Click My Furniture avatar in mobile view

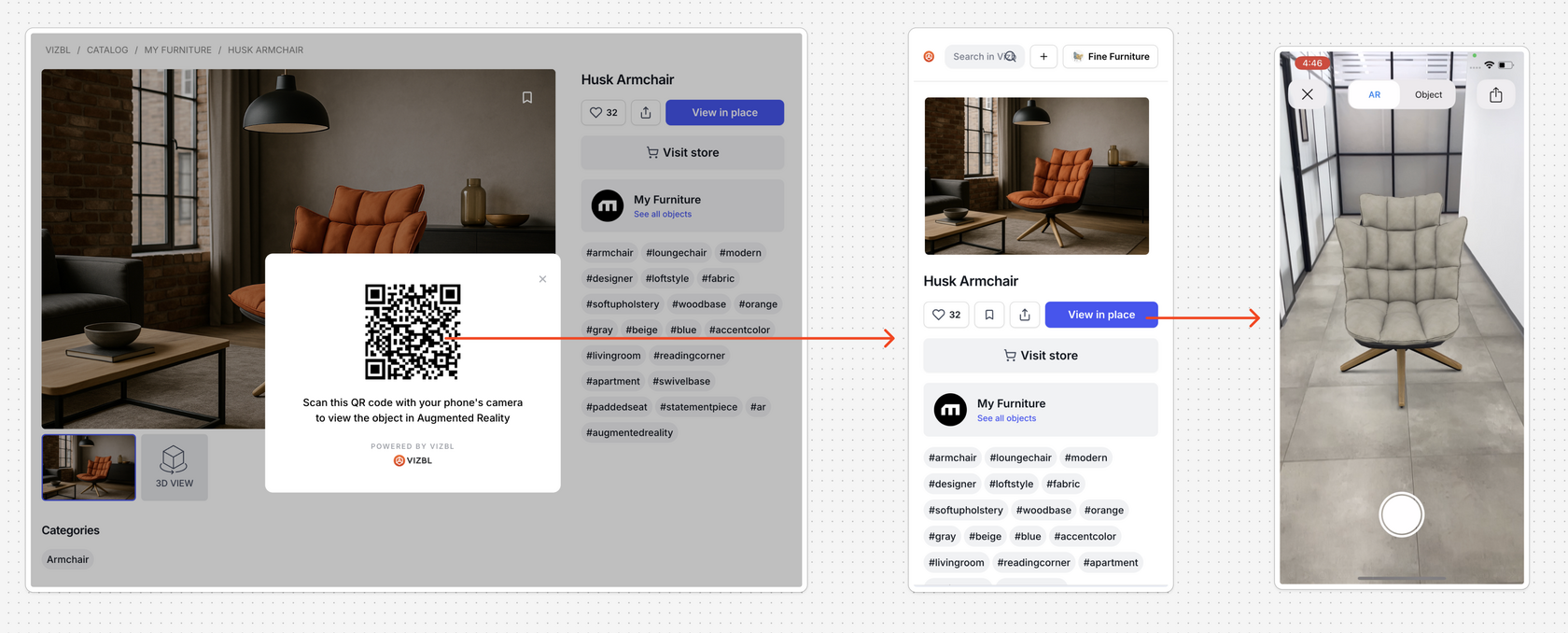(950, 410)
